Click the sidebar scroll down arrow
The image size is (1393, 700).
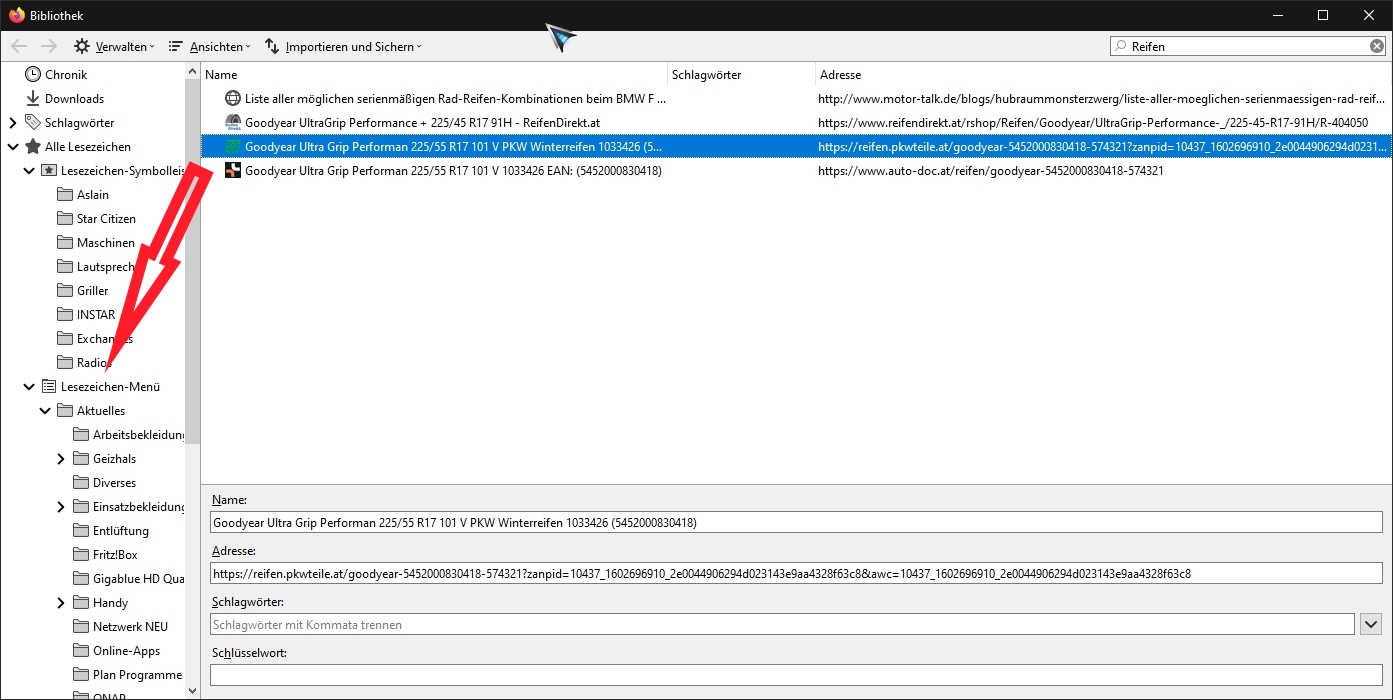pyautogui.click(x=192, y=689)
